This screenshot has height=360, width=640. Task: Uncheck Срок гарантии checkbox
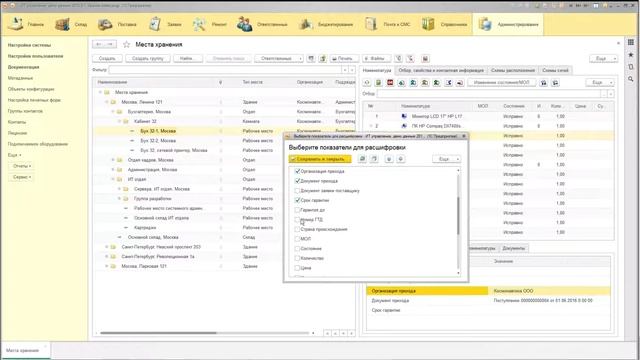click(x=297, y=200)
